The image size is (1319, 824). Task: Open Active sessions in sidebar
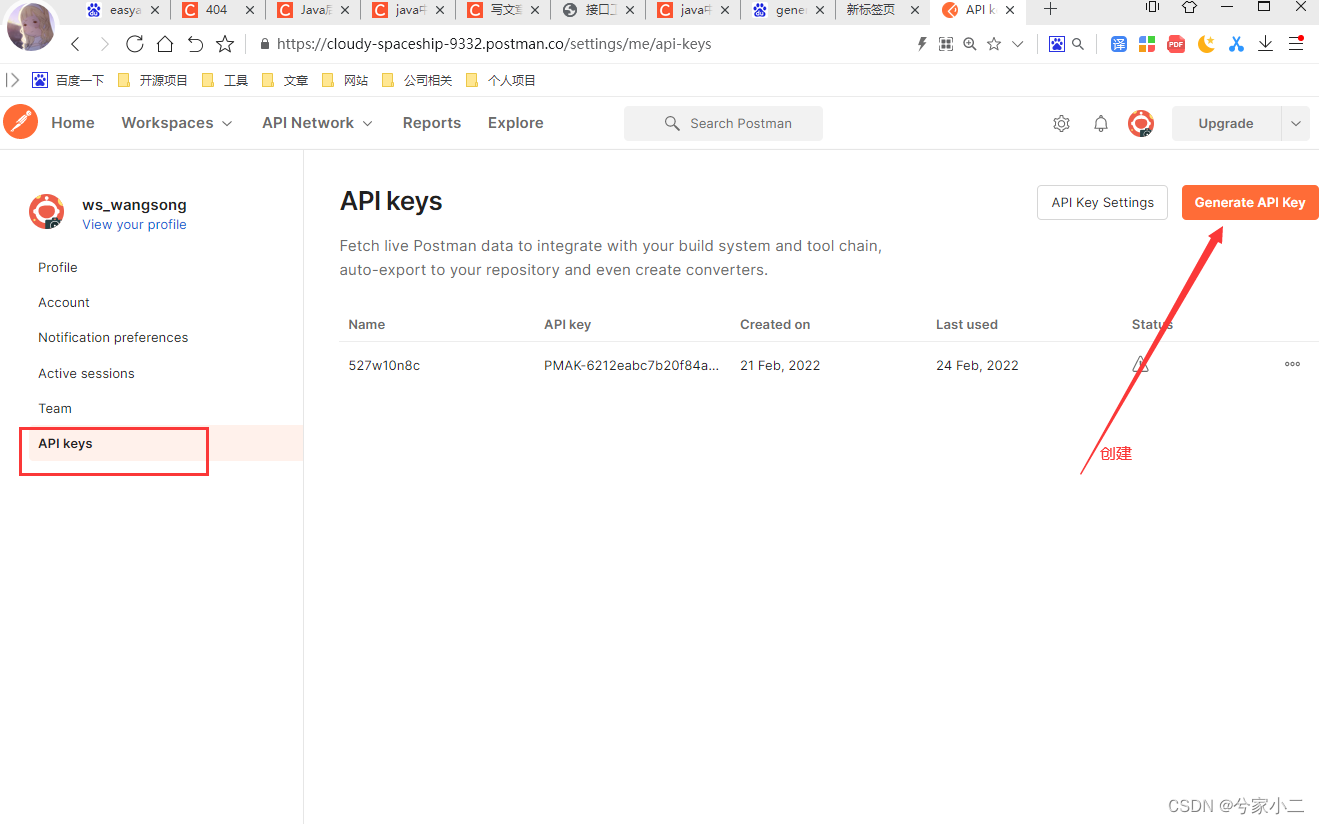tap(86, 373)
